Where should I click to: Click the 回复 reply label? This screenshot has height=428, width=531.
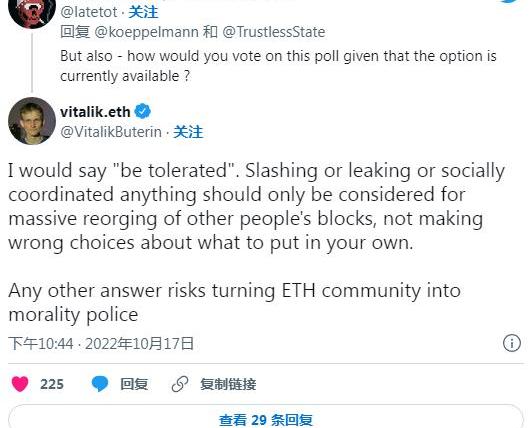coord(134,384)
